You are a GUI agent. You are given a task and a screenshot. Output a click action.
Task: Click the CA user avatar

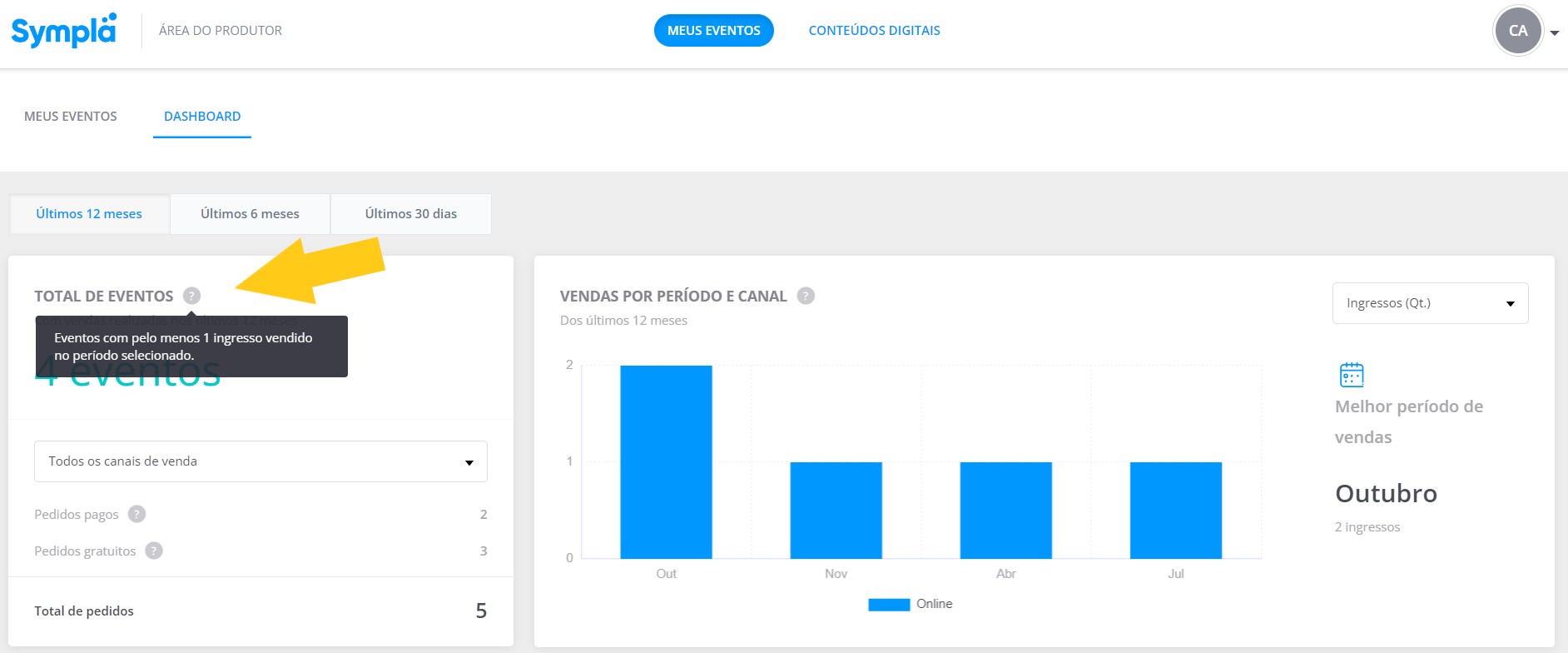1518,31
